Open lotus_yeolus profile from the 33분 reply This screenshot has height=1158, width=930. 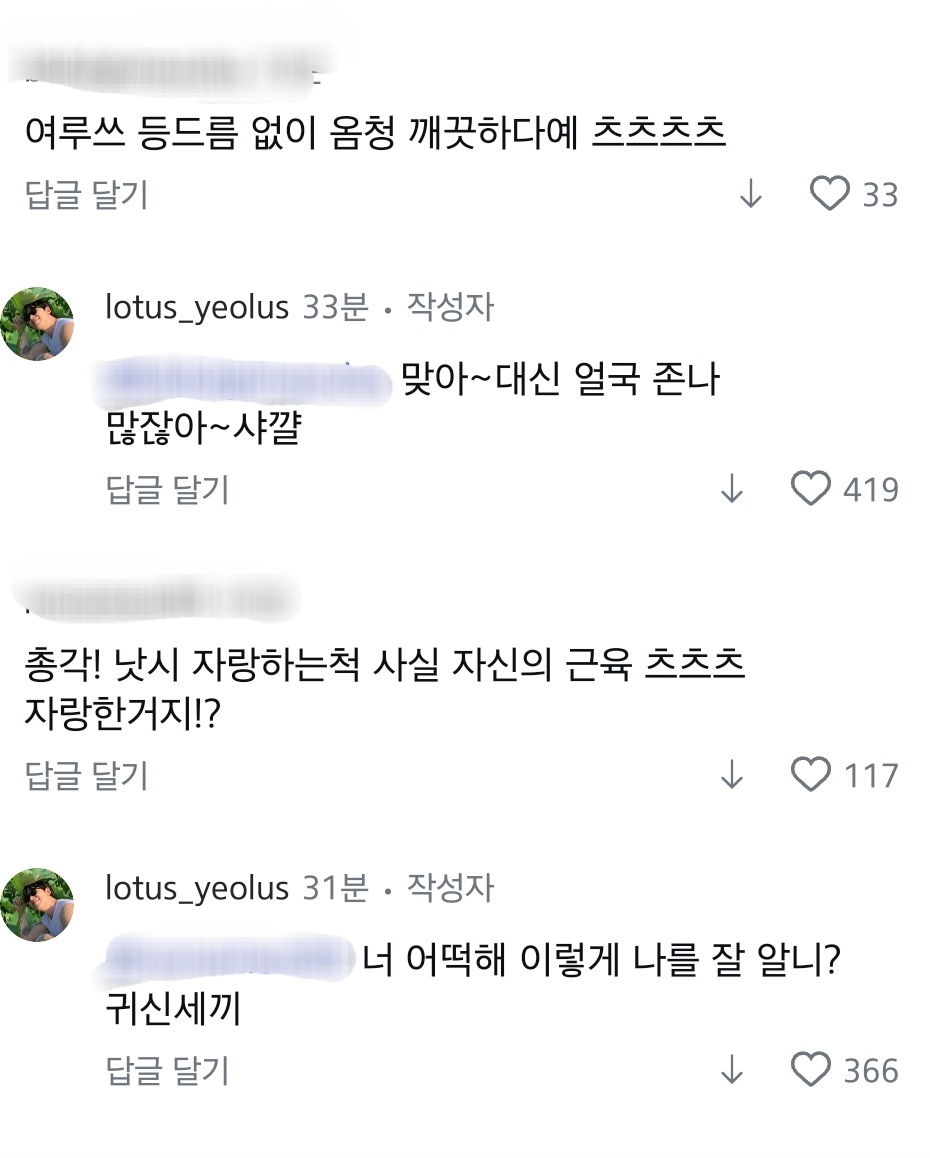pos(197,307)
